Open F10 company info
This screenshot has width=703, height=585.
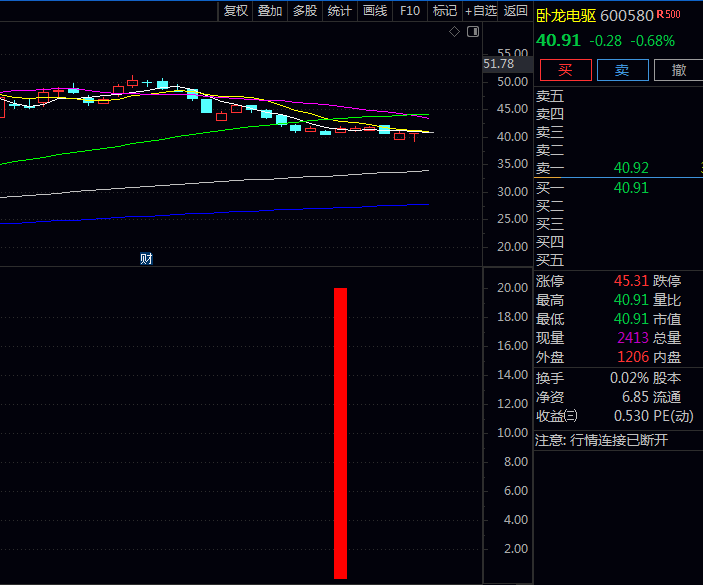(x=410, y=11)
